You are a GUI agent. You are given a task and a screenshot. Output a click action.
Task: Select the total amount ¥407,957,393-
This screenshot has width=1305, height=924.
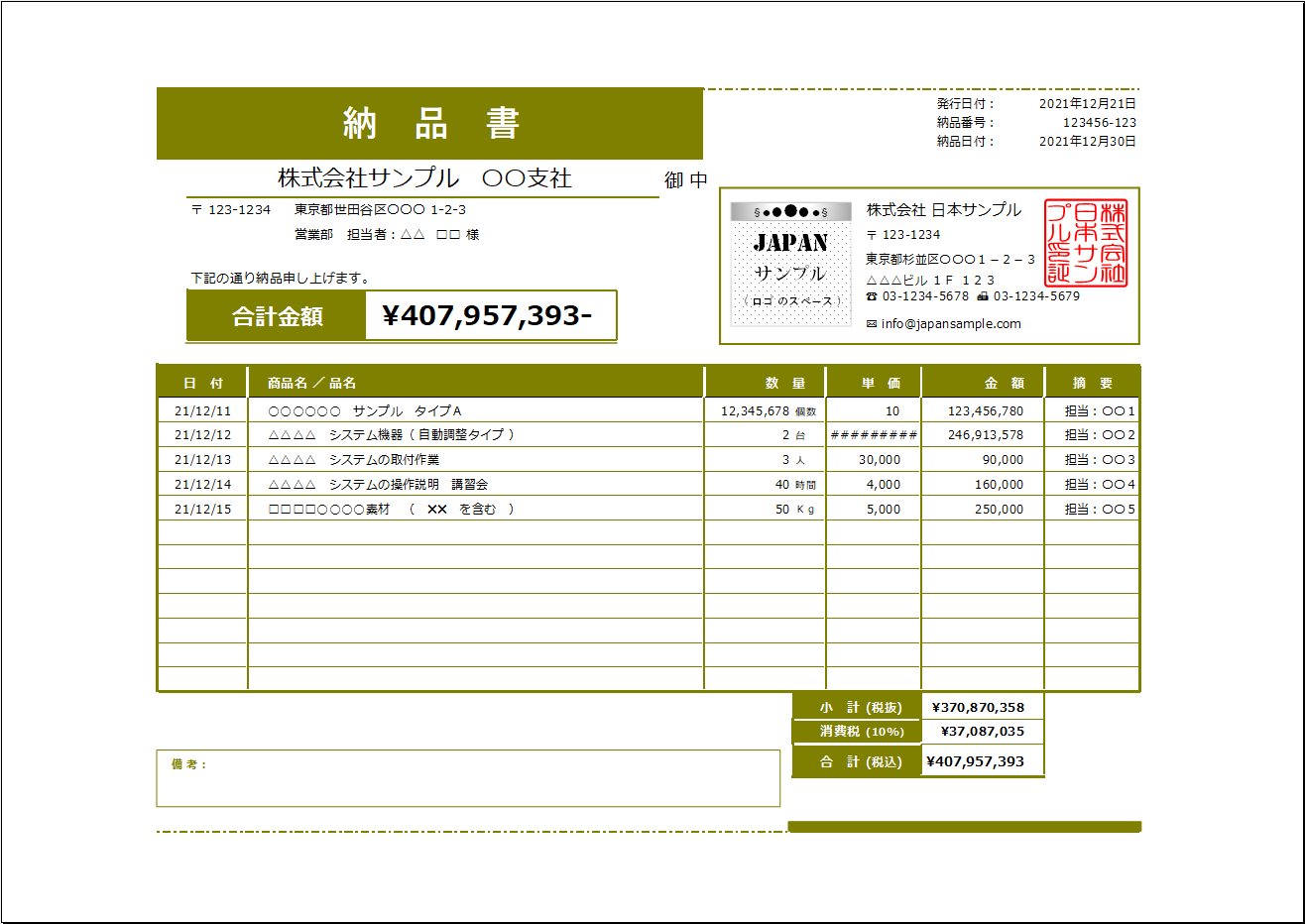point(490,315)
